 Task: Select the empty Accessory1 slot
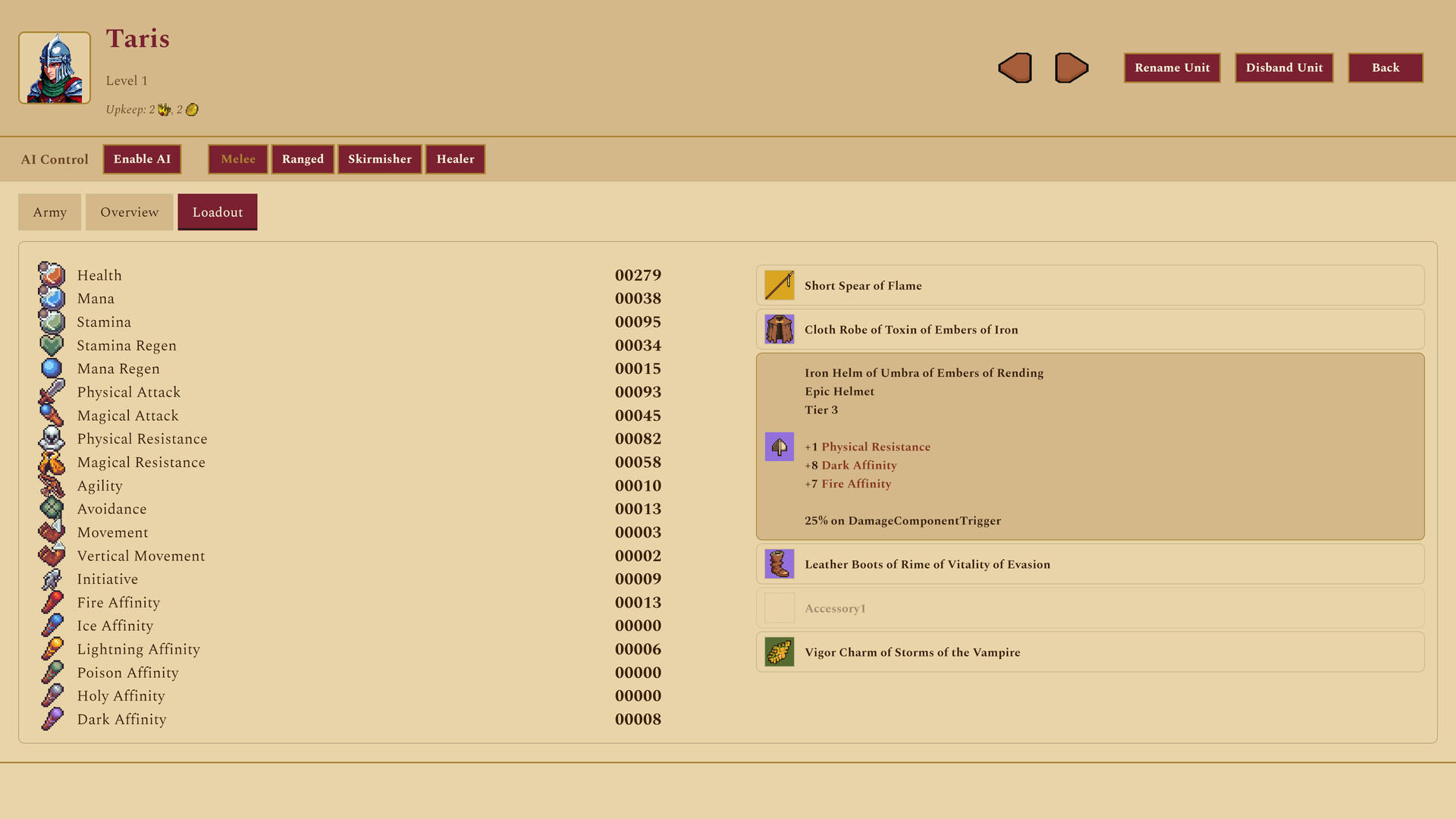(x=1090, y=608)
